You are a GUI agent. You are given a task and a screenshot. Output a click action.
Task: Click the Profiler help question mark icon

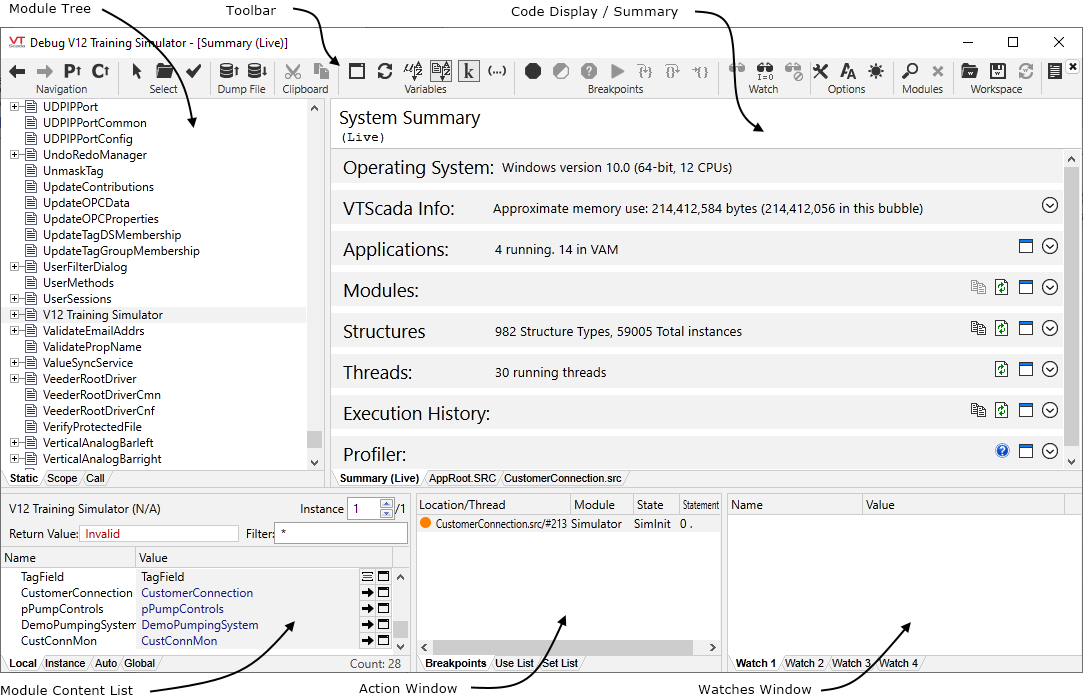[x=1002, y=451]
